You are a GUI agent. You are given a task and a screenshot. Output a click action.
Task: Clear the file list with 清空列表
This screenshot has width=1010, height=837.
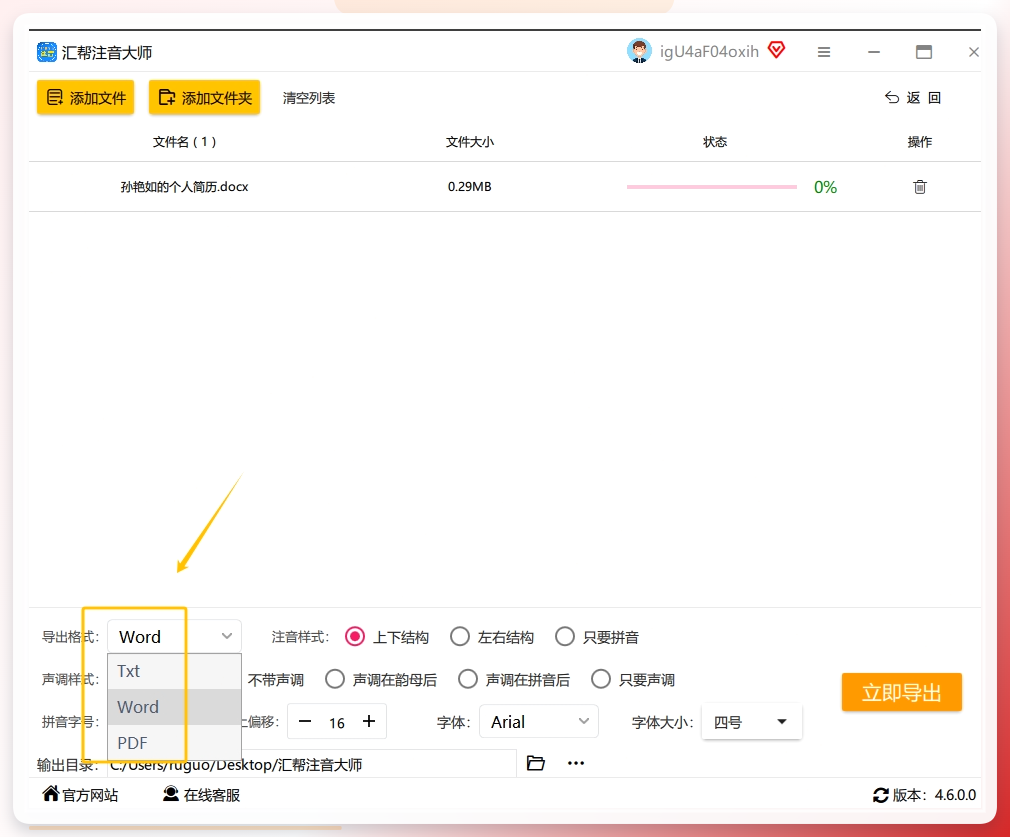pos(309,98)
